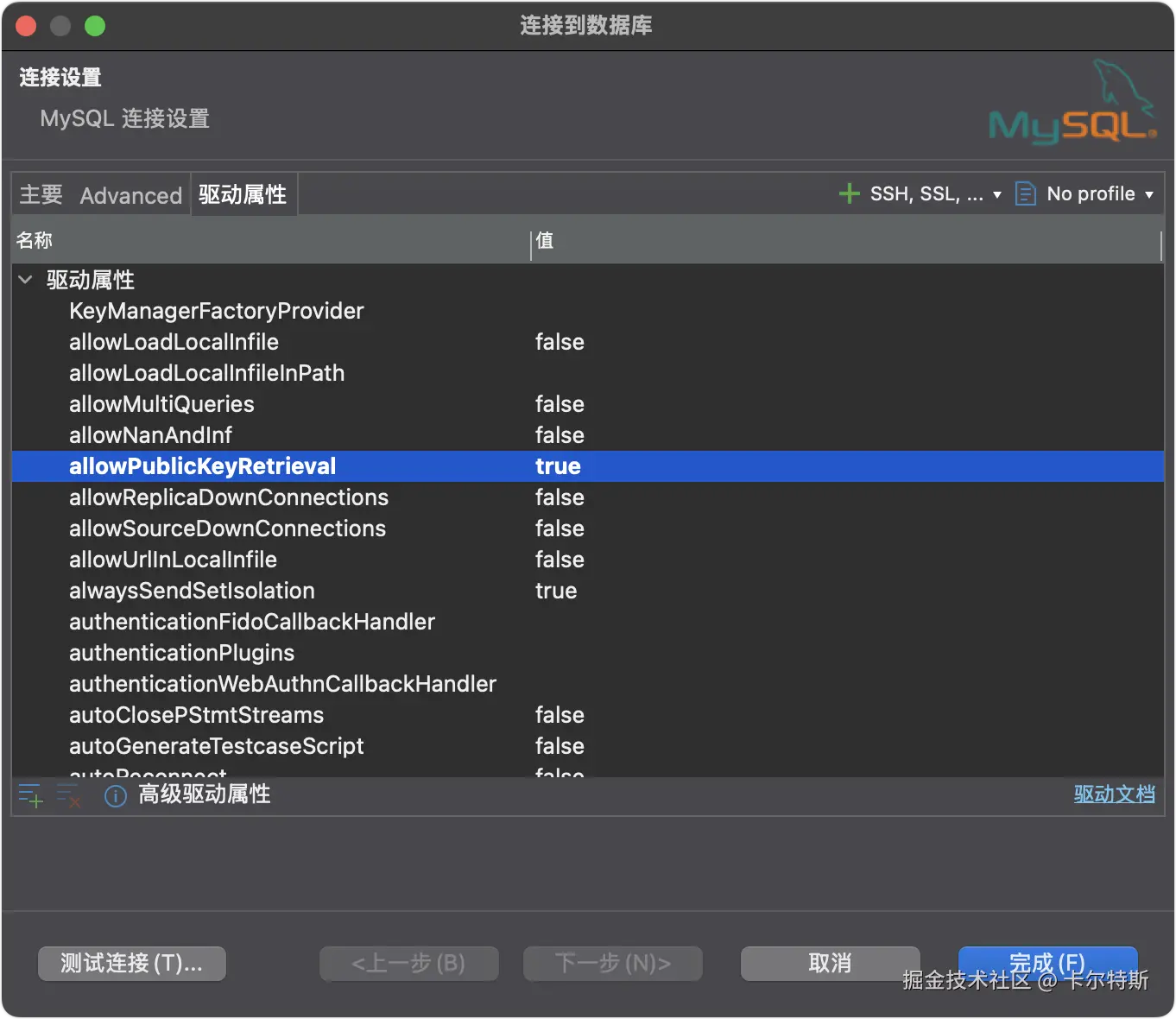This screenshot has width=1176, height=1019.
Task: Switch to the Advanced tab
Action: pyautogui.click(x=131, y=195)
